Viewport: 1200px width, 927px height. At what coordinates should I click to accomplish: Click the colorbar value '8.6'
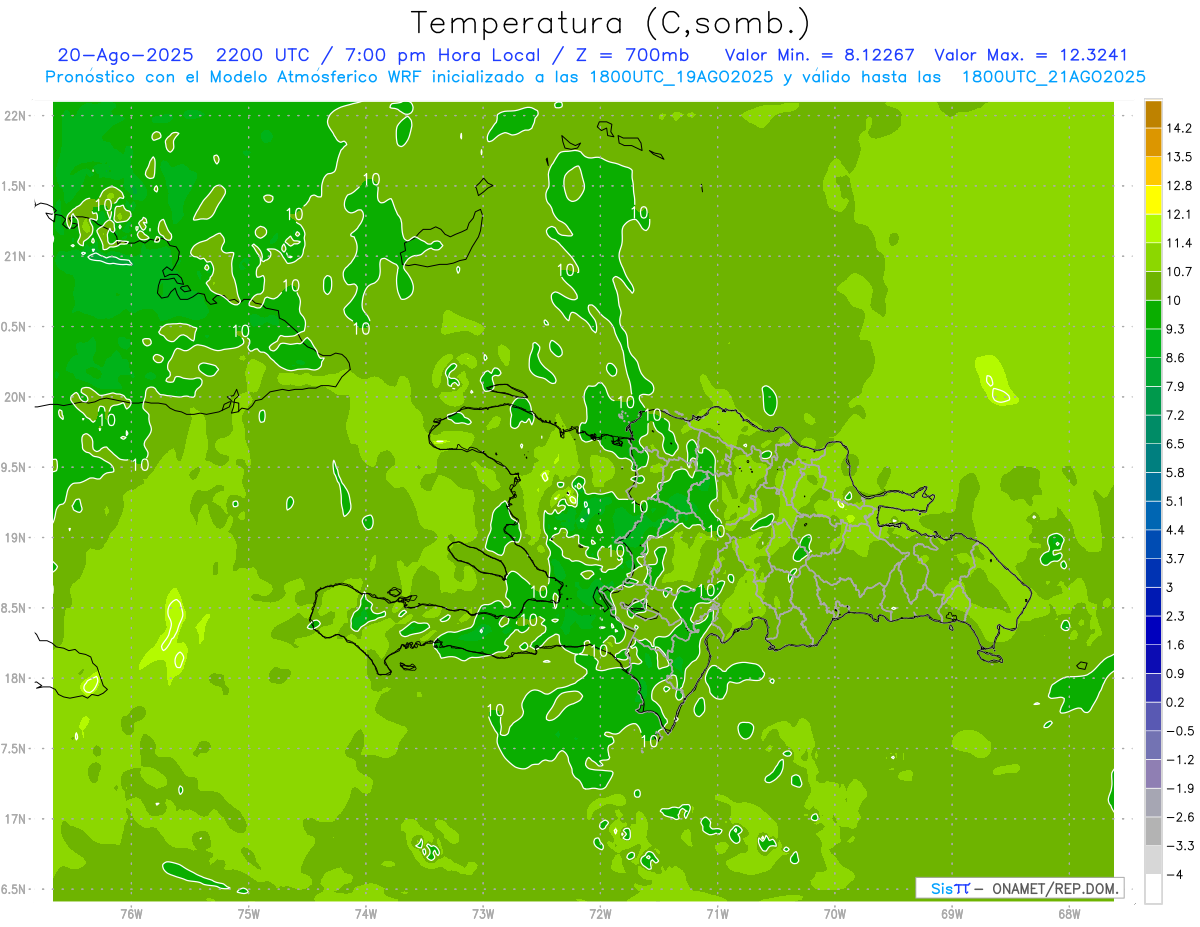[1176, 357]
